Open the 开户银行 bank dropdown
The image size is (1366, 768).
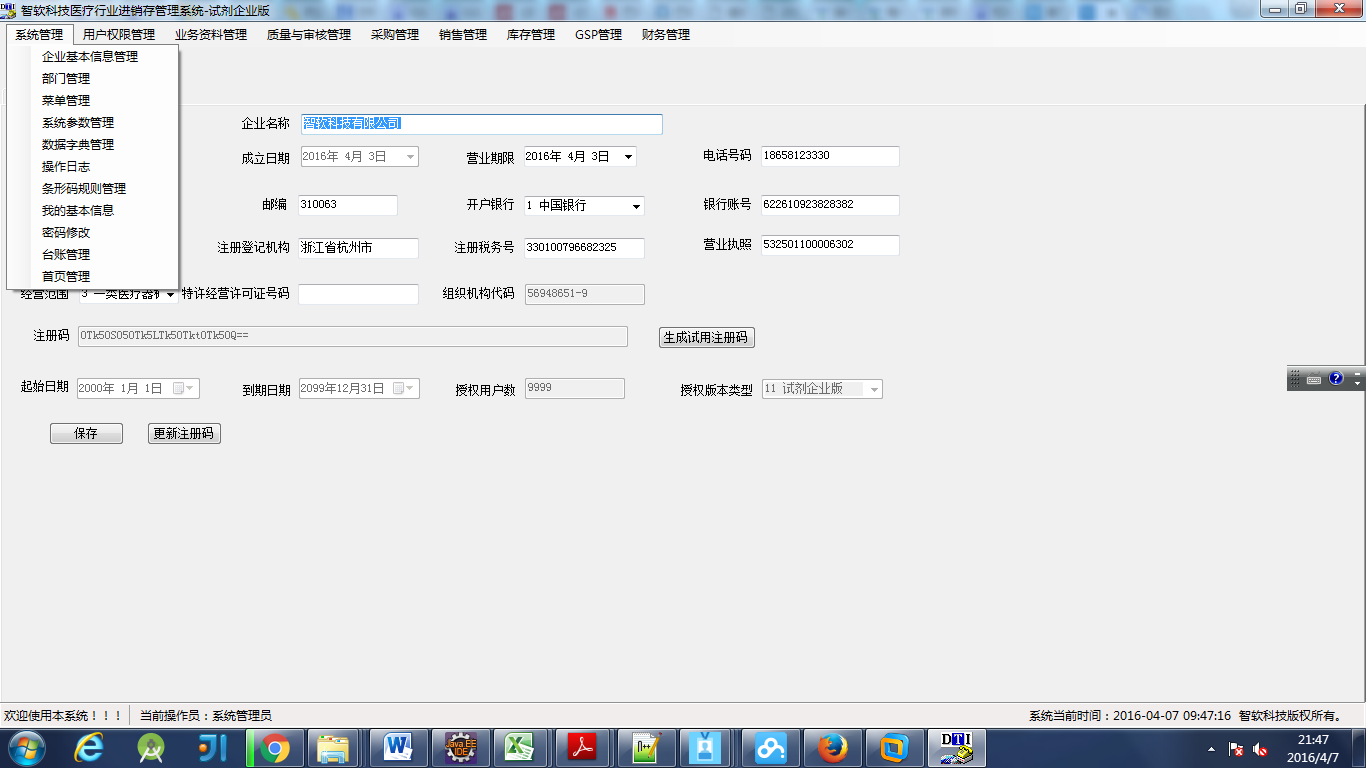tap(634, 205)
